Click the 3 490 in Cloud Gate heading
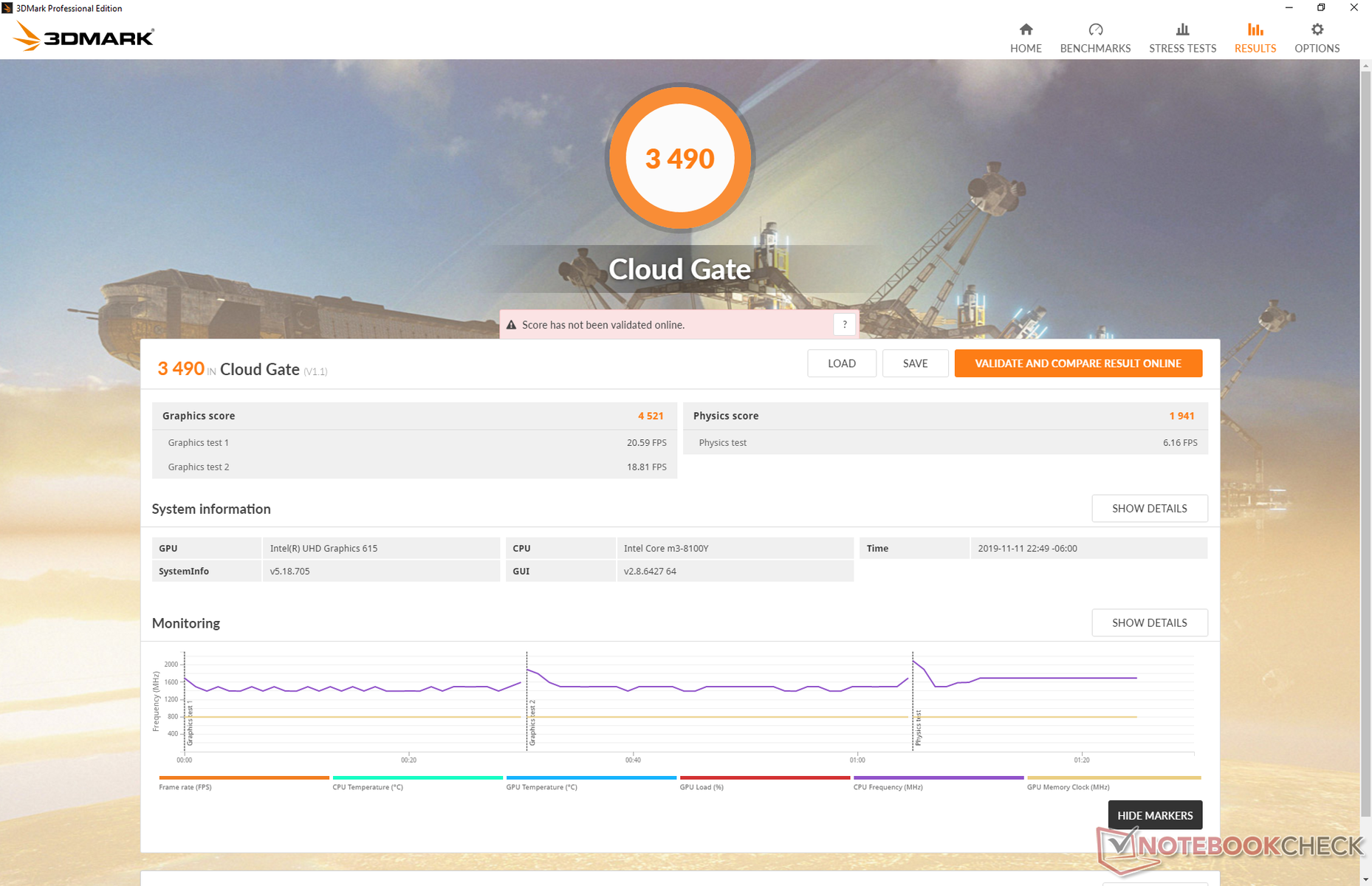This screenshot has height=886, width=1372. click(181, 368)
